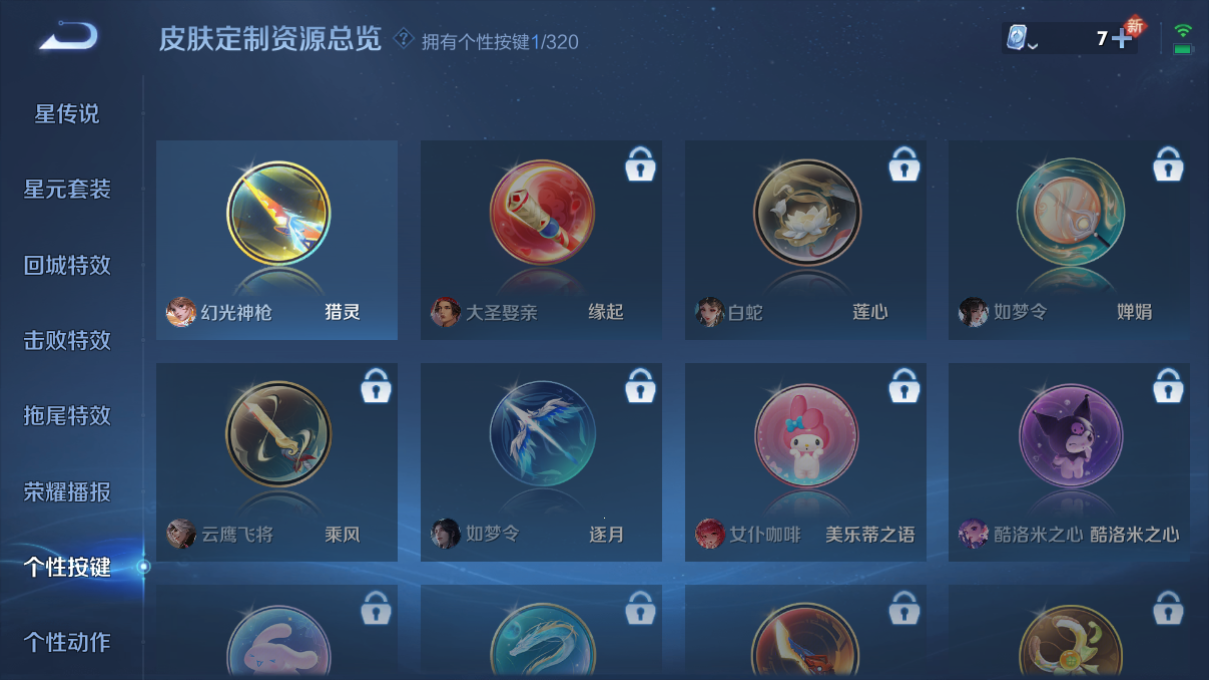The height and width of the screenshot is (680, 1209).
Task: Open the help question mark icon
Action: [403, 39]
